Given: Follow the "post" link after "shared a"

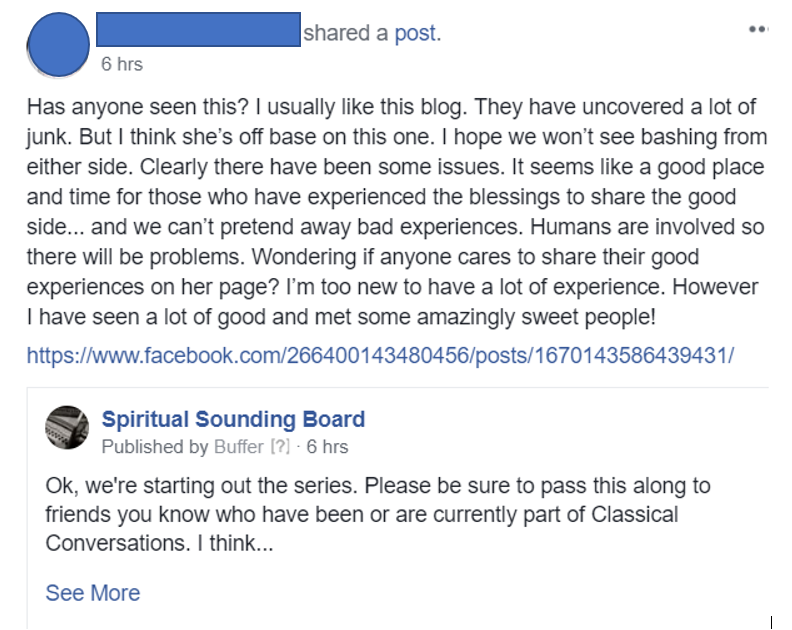Looking at the screenshot, I should tap(415, 33).
